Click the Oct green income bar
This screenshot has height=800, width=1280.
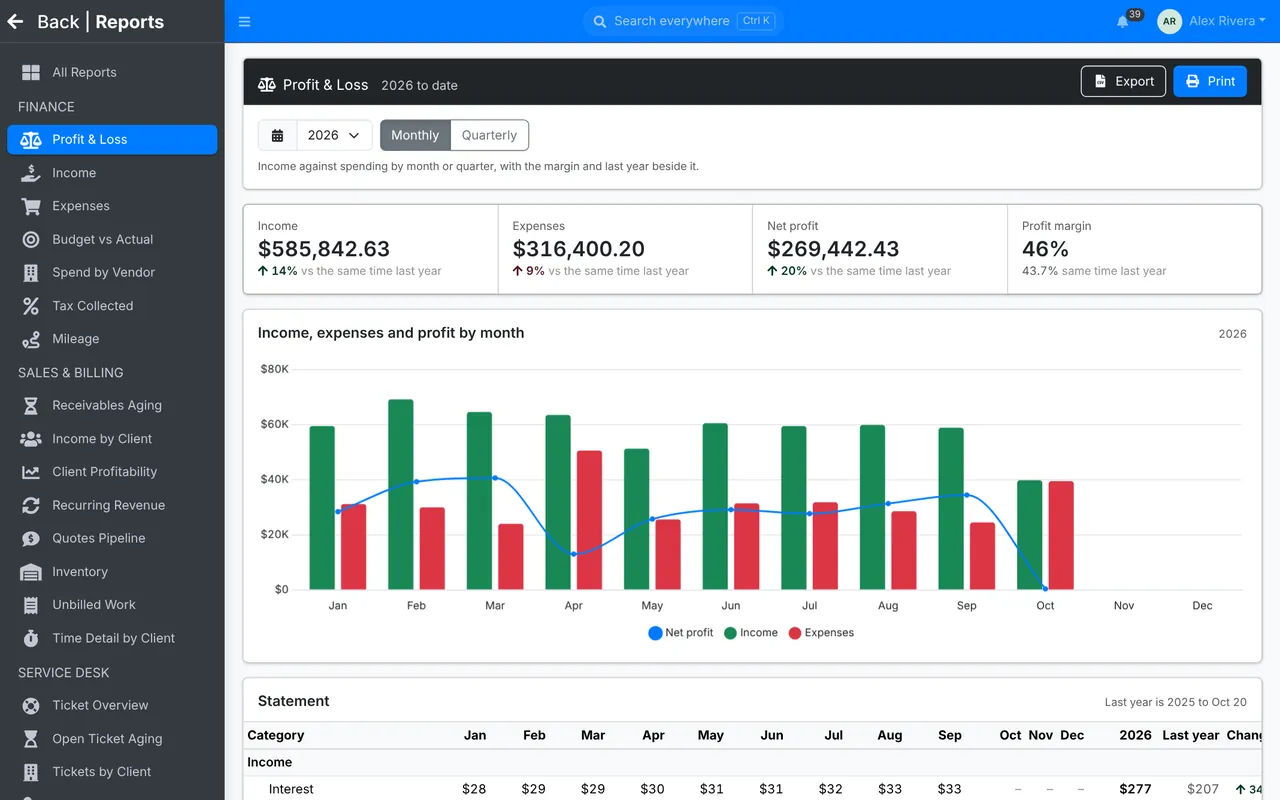(x=1030, y=535)
